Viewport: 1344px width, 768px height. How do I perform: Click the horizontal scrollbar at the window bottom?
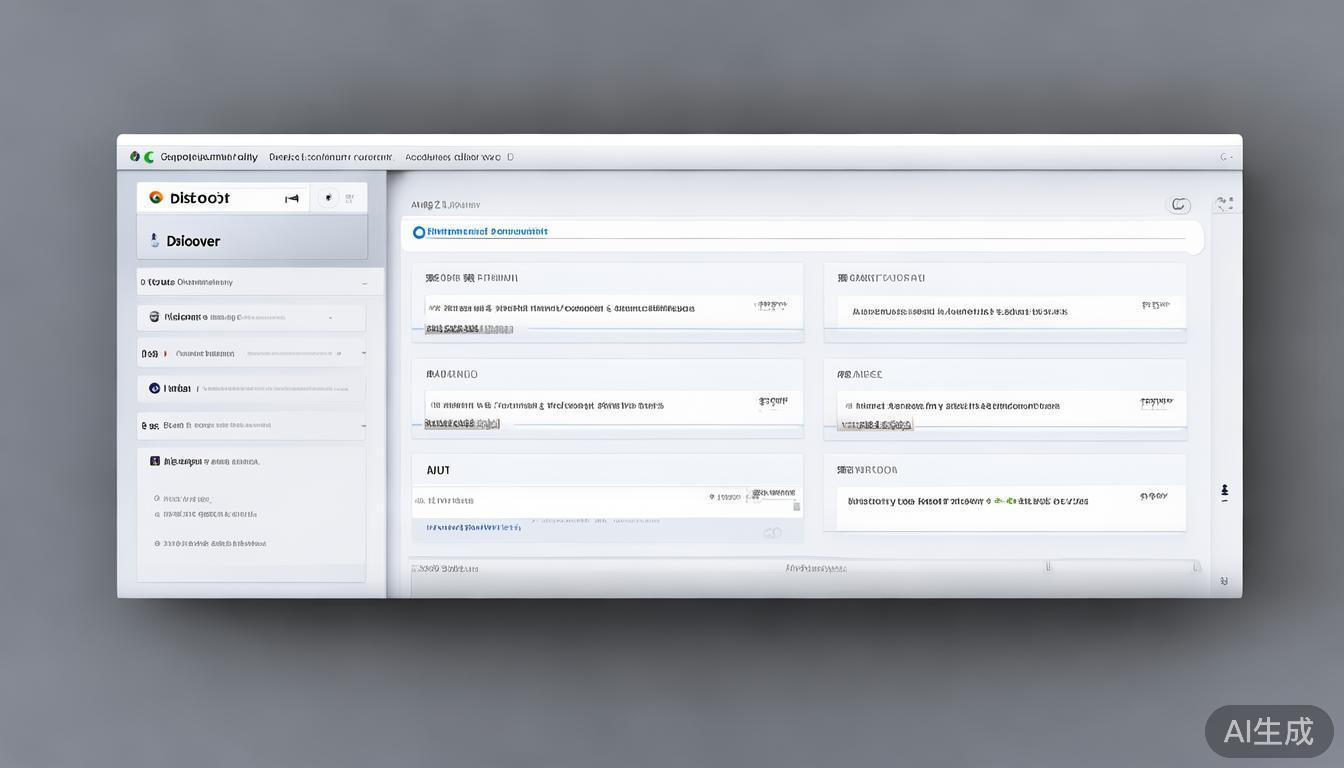pyautogui.click(x=800, y=567)
